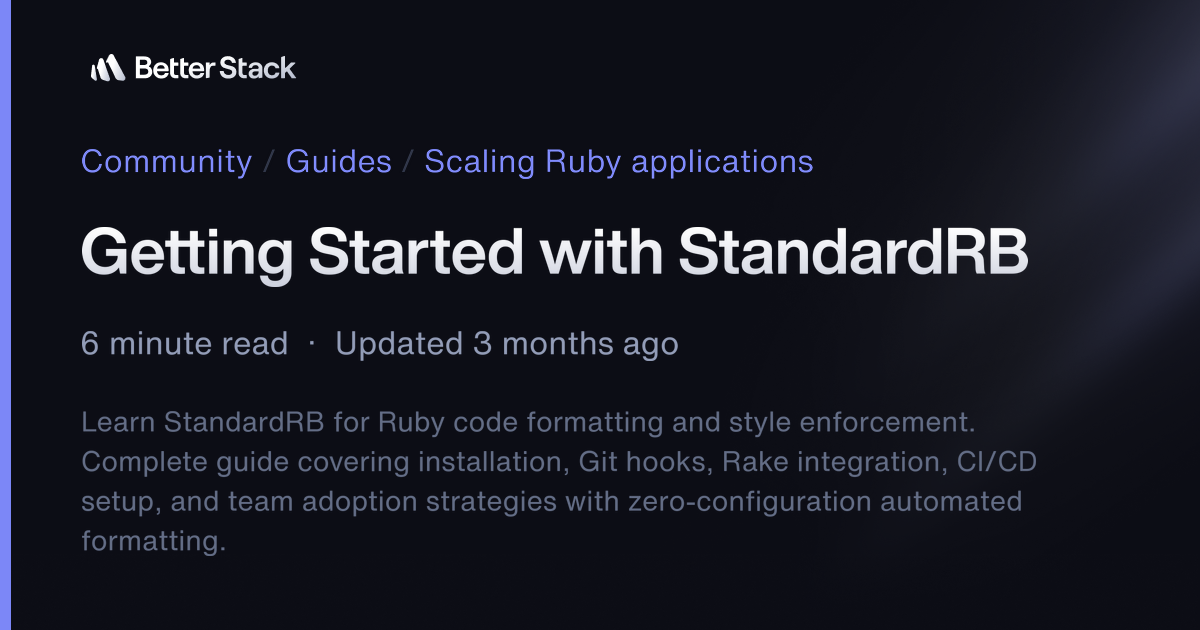This screenshot has width=1200, height=630.
Task: Go to the Guides breadcrumb
Action: click(x=339, y=161)
